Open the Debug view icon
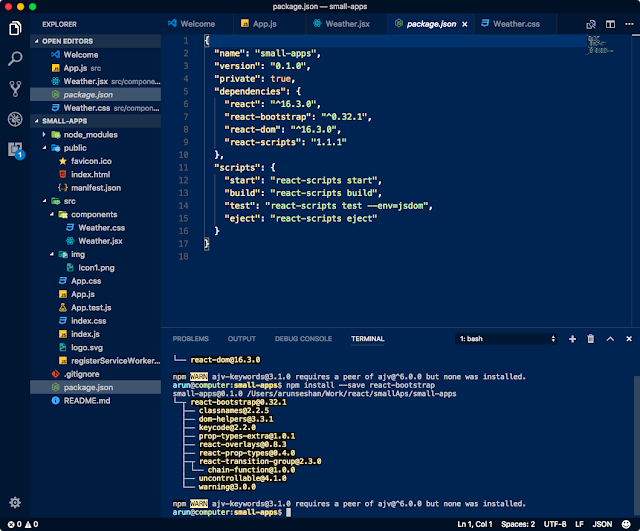 (15, 119)
